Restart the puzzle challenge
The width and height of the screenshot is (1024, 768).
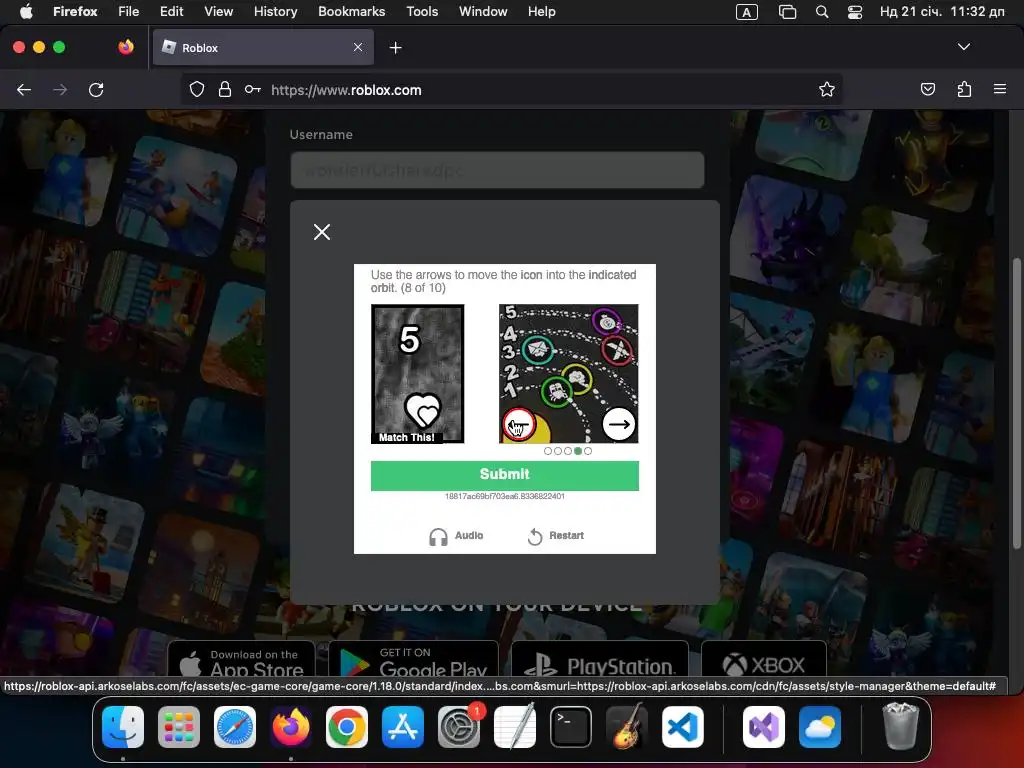tap(556, 536)
